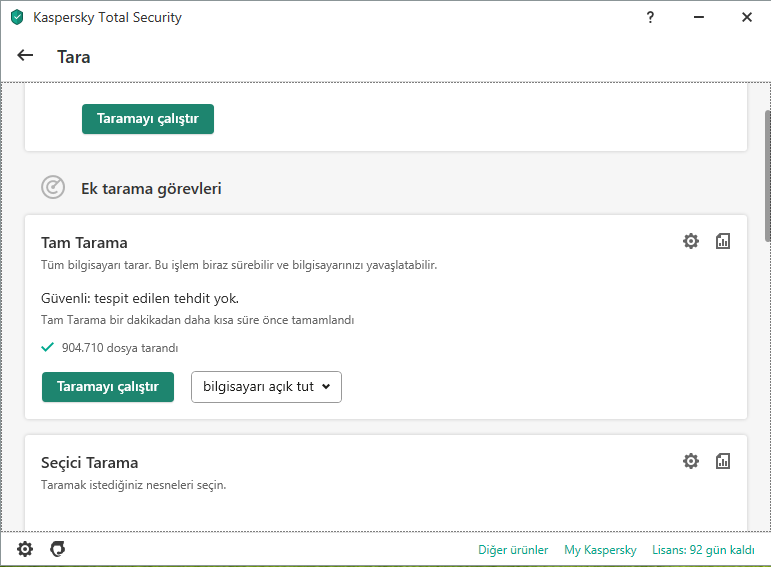Click the green checkmark beside 904.710 dosya tarandı

[x=48, y=347]
